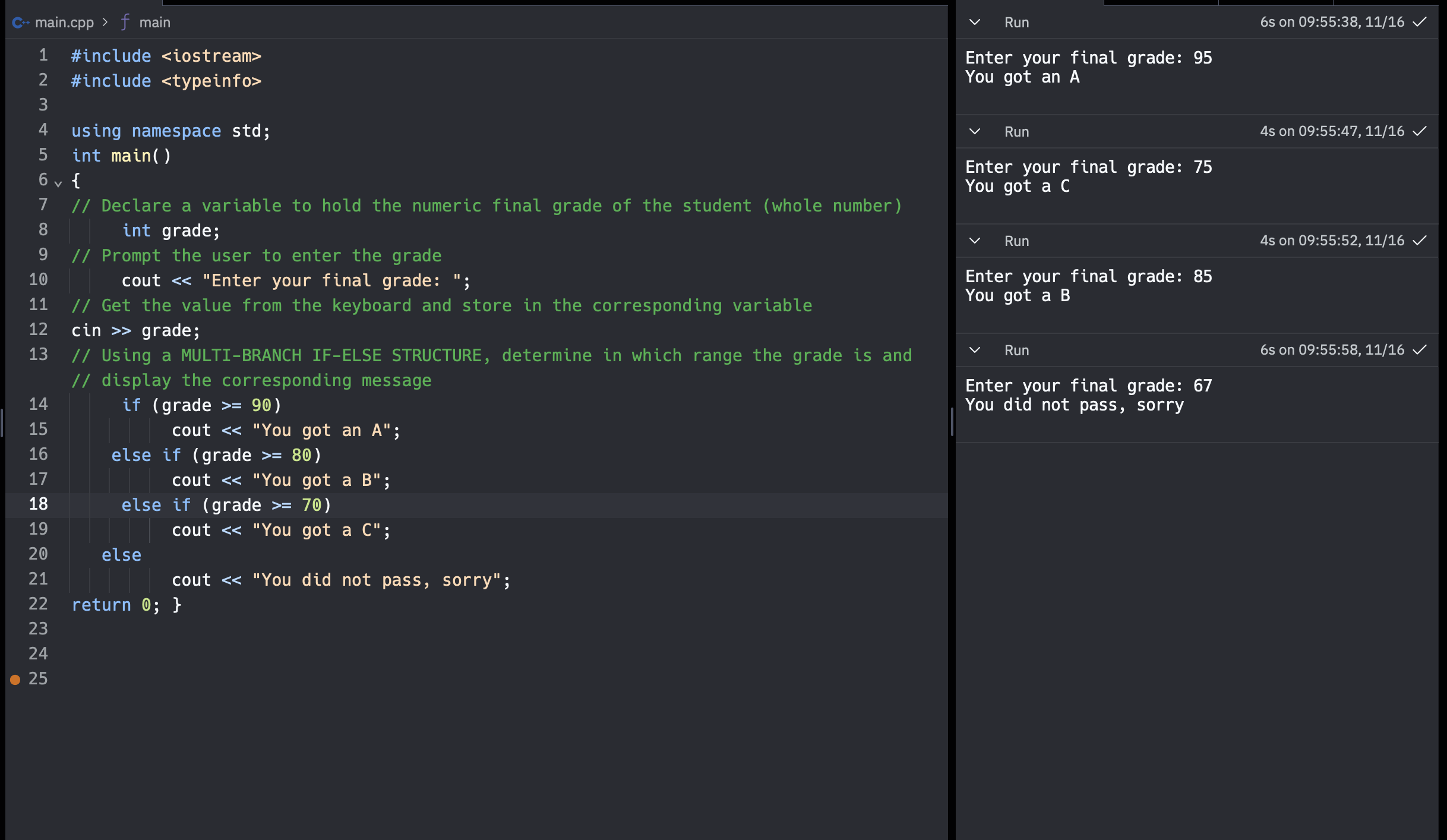The width and height of the screenshot is (1447, 840).
Task: Open the main.cpp breadcrumb item
Action: [x=64, y=23]
